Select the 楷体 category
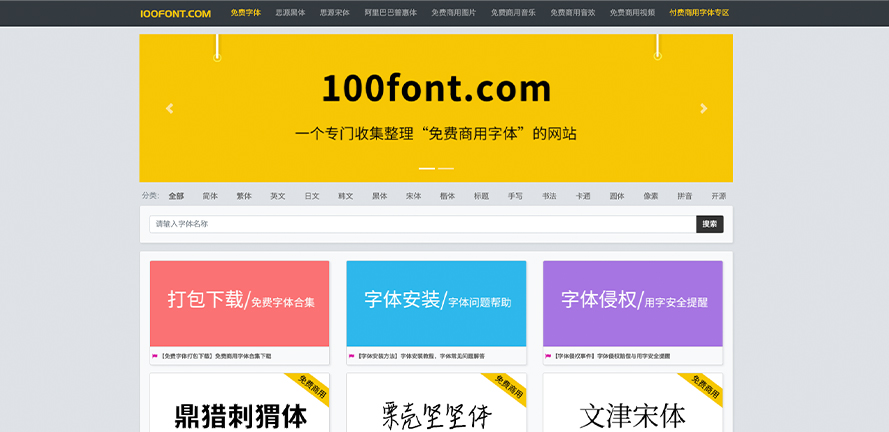Screen dimensions: 889x432 (447, 196)
